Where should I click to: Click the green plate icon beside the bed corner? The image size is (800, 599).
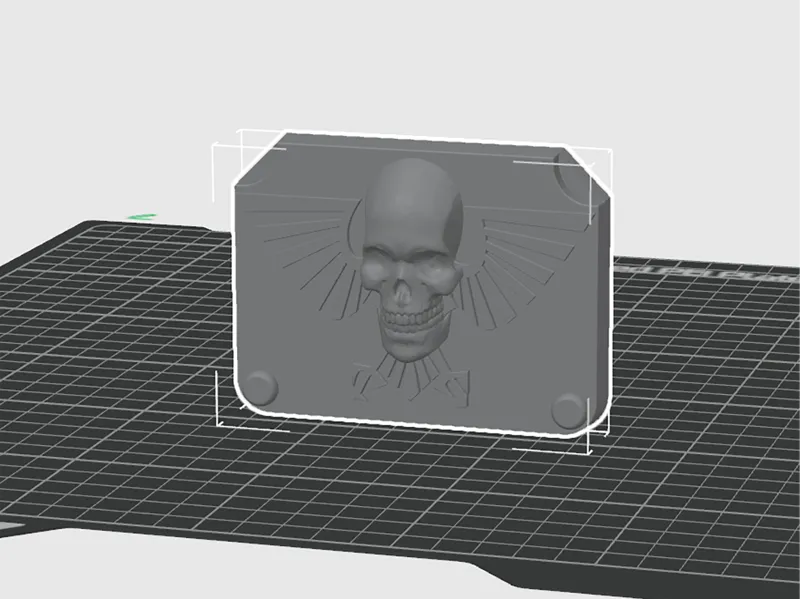tap(142, 217)
